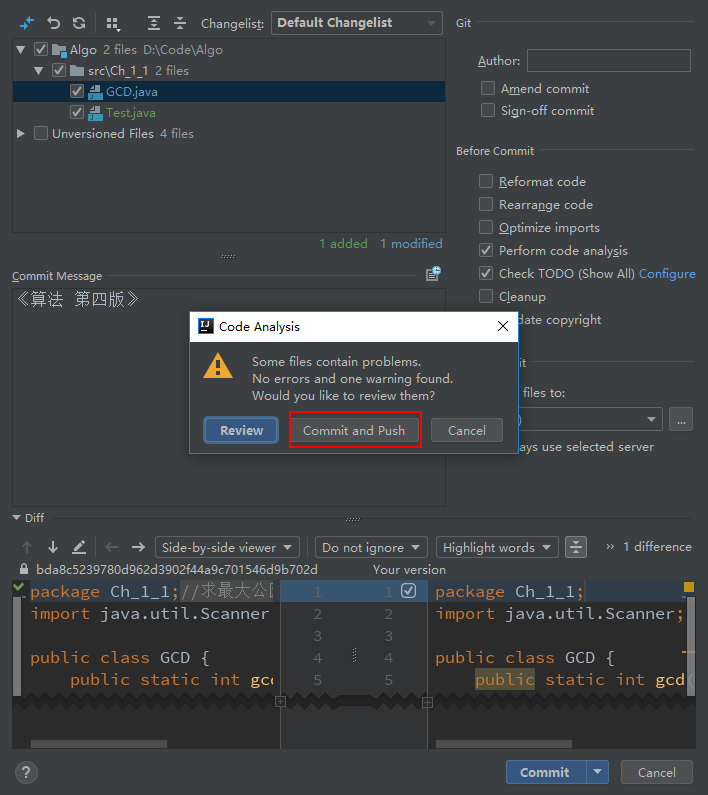Click the Configure link for TODO check

tap(667, 274)
